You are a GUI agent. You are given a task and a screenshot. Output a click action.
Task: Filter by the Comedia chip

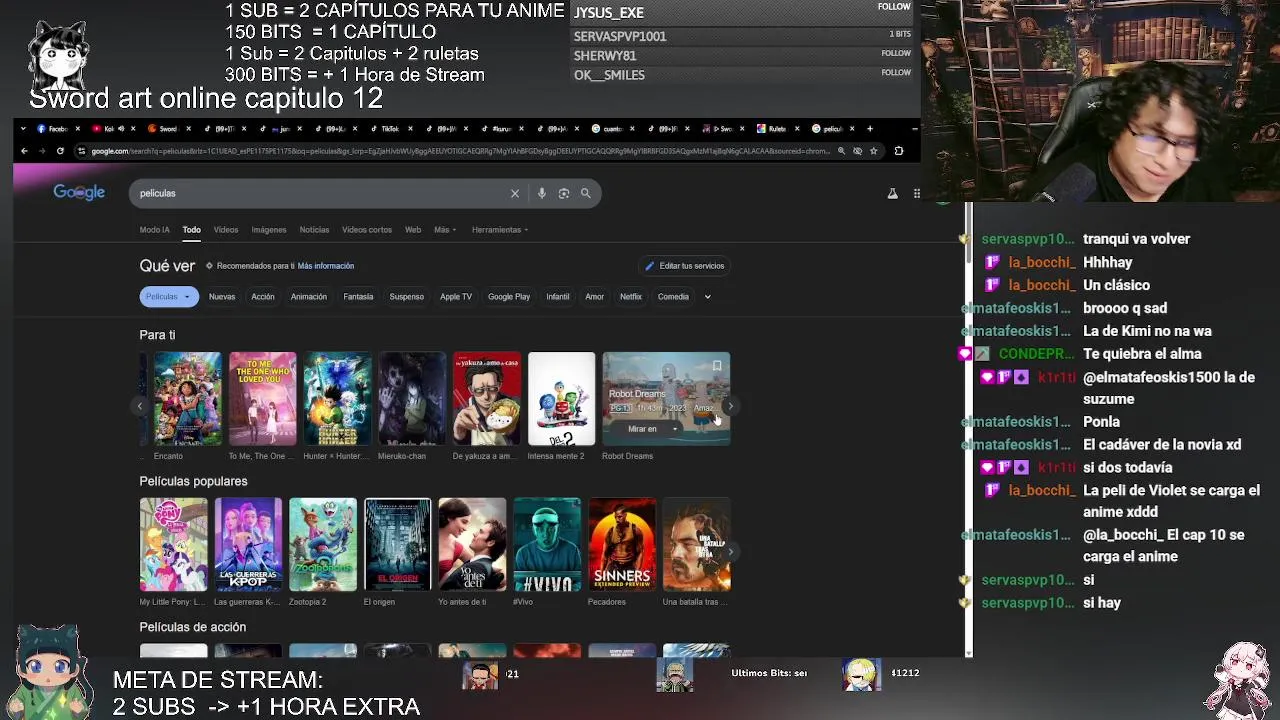coord(673,296)
